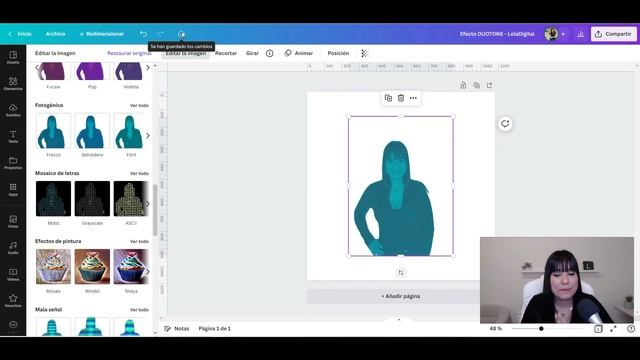640x360 pixels.
Task: Click the redo arrow in top bar
Action: point(160,34)
